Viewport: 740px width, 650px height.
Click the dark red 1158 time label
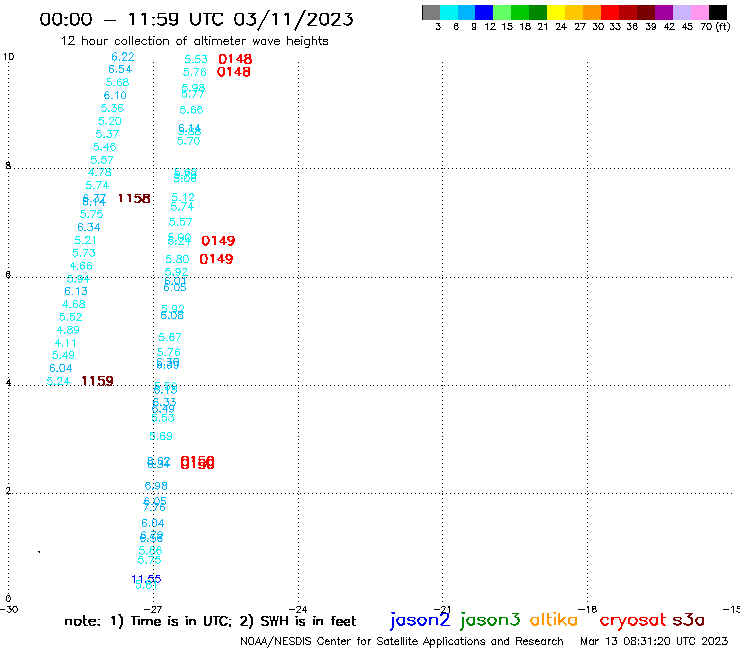click(134, 199)
